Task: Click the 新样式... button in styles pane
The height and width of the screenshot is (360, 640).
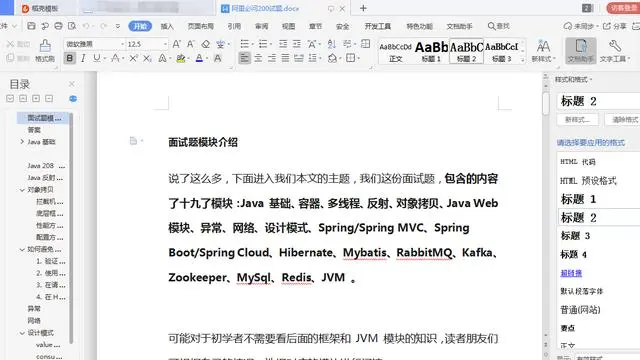Action: tap(578, 120)
